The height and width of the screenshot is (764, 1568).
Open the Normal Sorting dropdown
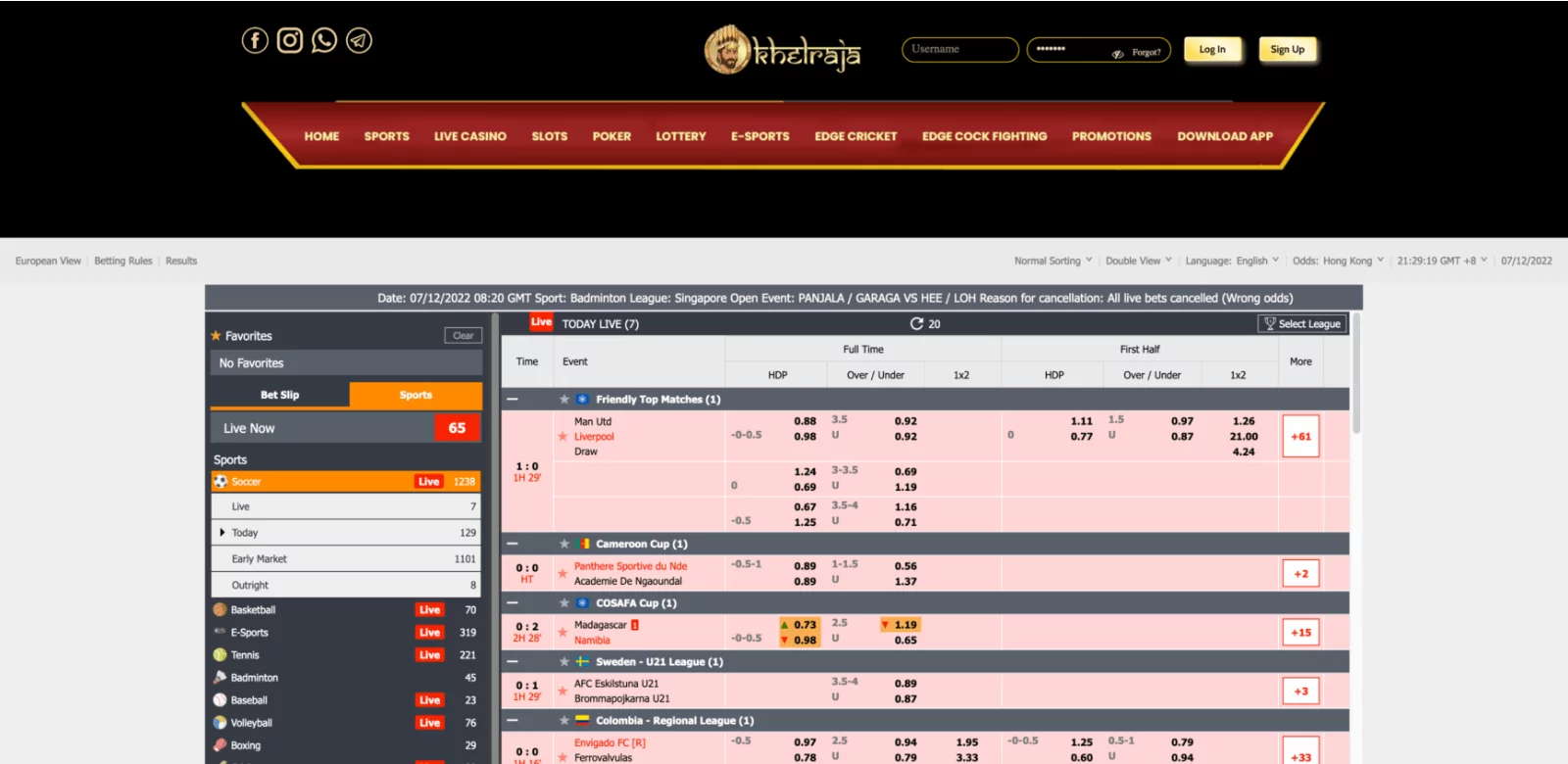(x=1053, y=261)
